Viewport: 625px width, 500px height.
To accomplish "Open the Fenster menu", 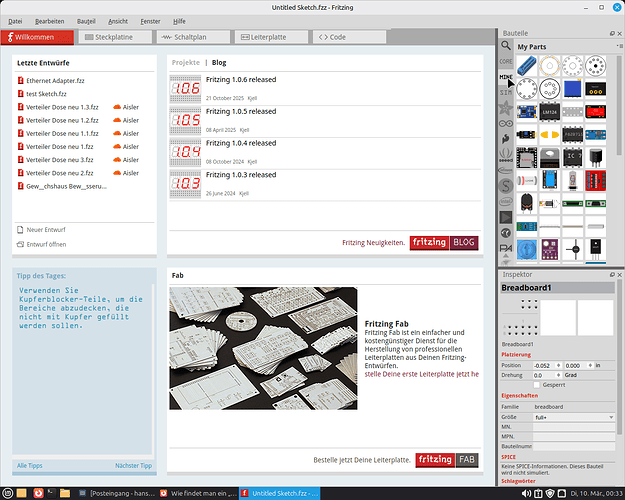I will coord(150,21).
